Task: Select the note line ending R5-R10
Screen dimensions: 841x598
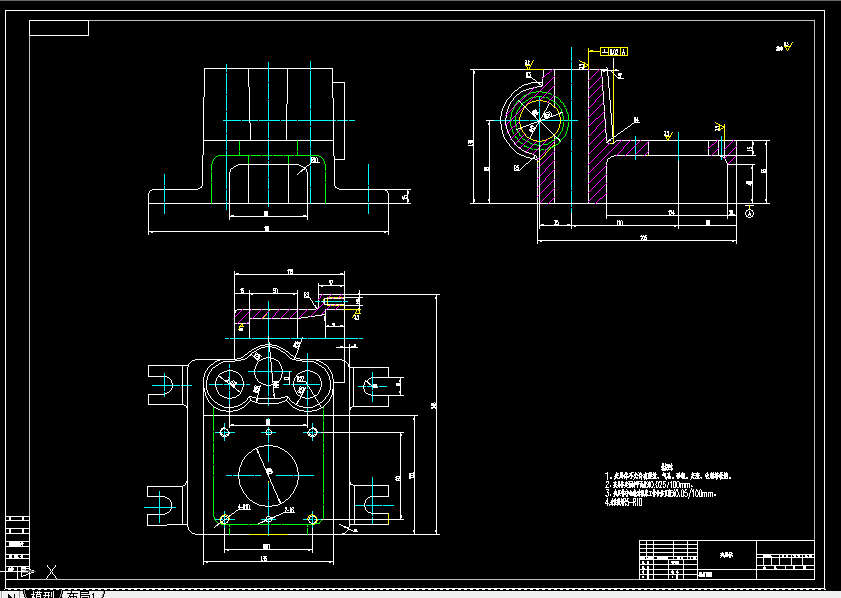Action: point(624,503)
